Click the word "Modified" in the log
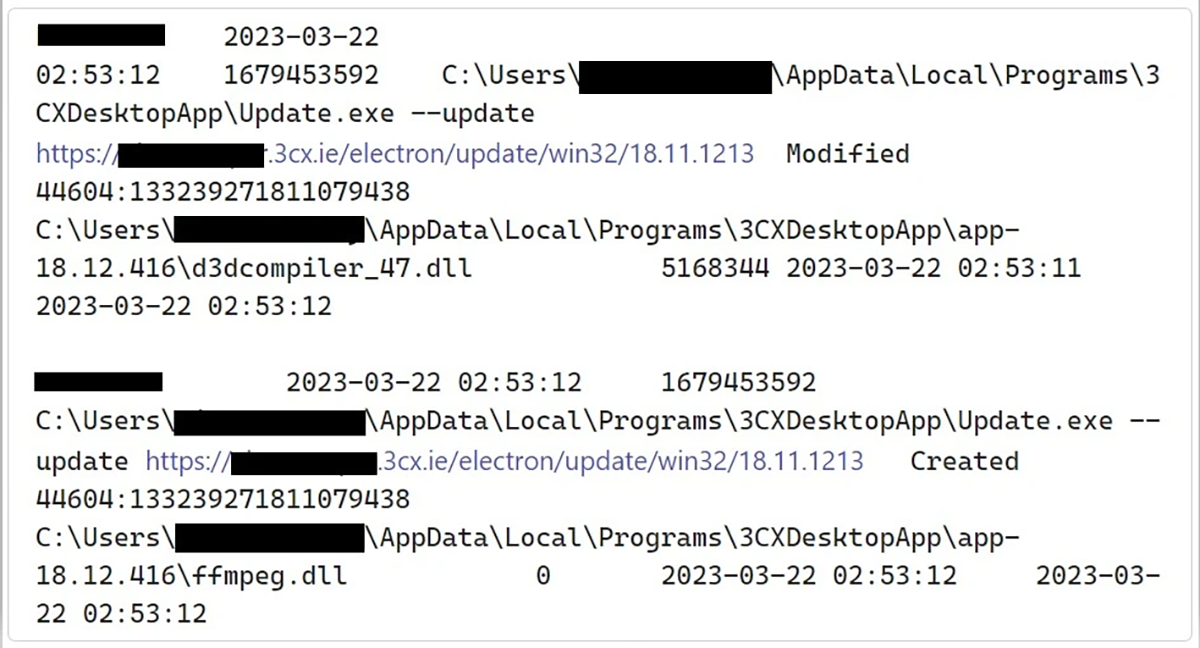This screenshot has height=648, width=1200. coord(847,154)
